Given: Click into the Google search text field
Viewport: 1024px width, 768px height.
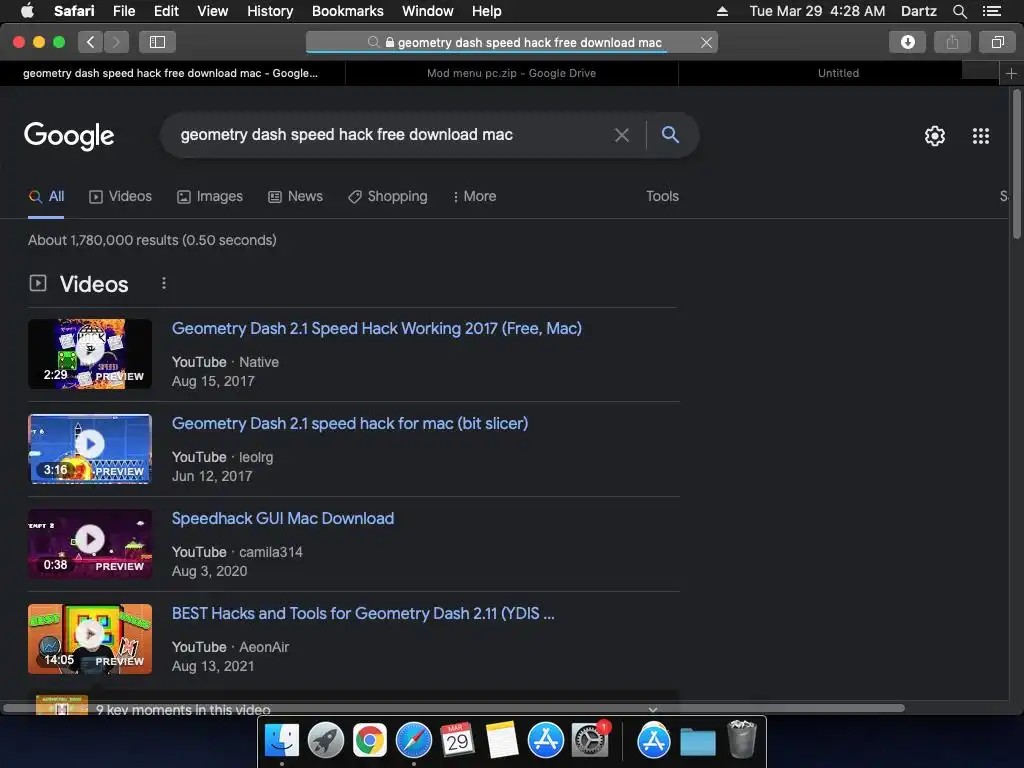Looking at the screenshot, I should (x=392, y=135).
